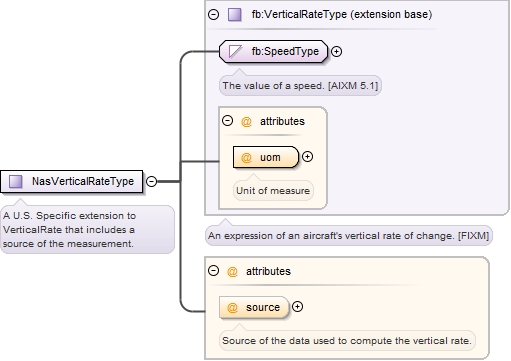Click @ icon beside lower attributes header

(x=232, y=271)
